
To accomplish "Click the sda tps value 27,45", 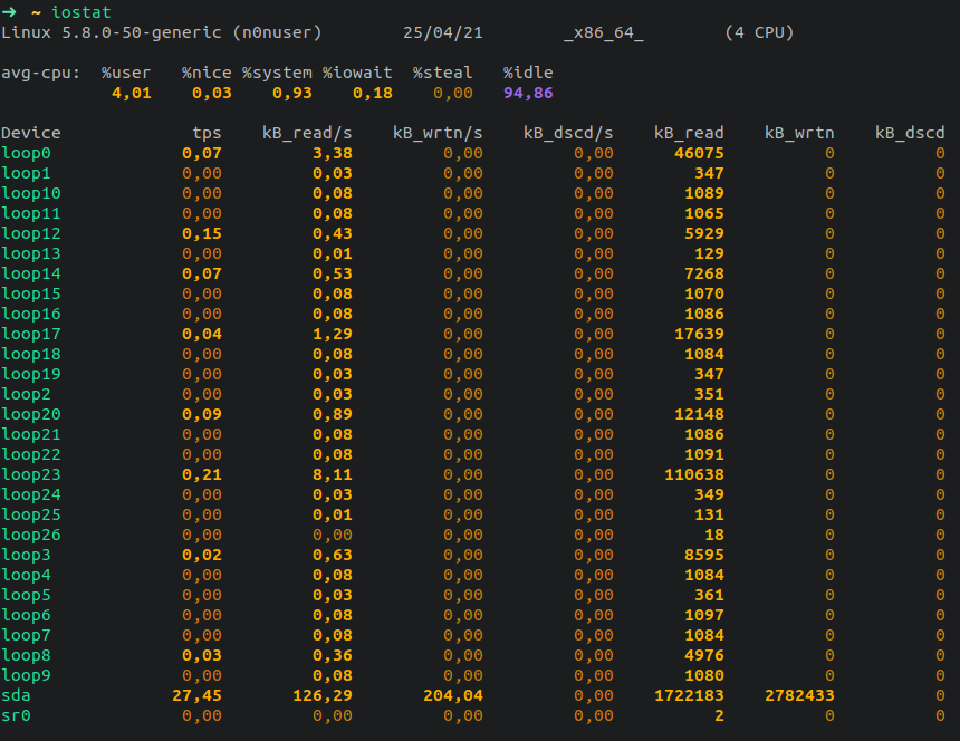I will 197,695.
